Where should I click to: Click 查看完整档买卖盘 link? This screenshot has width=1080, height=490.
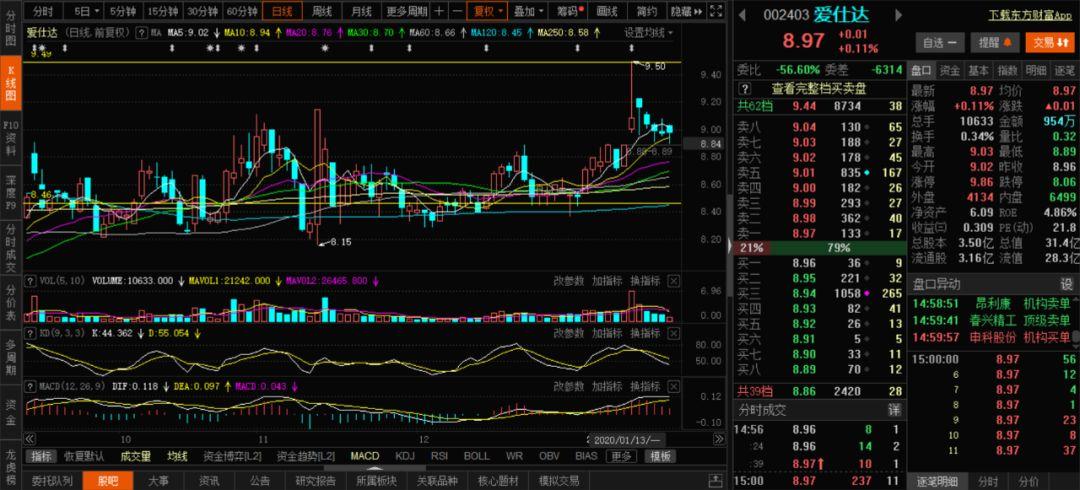(818, 88)
